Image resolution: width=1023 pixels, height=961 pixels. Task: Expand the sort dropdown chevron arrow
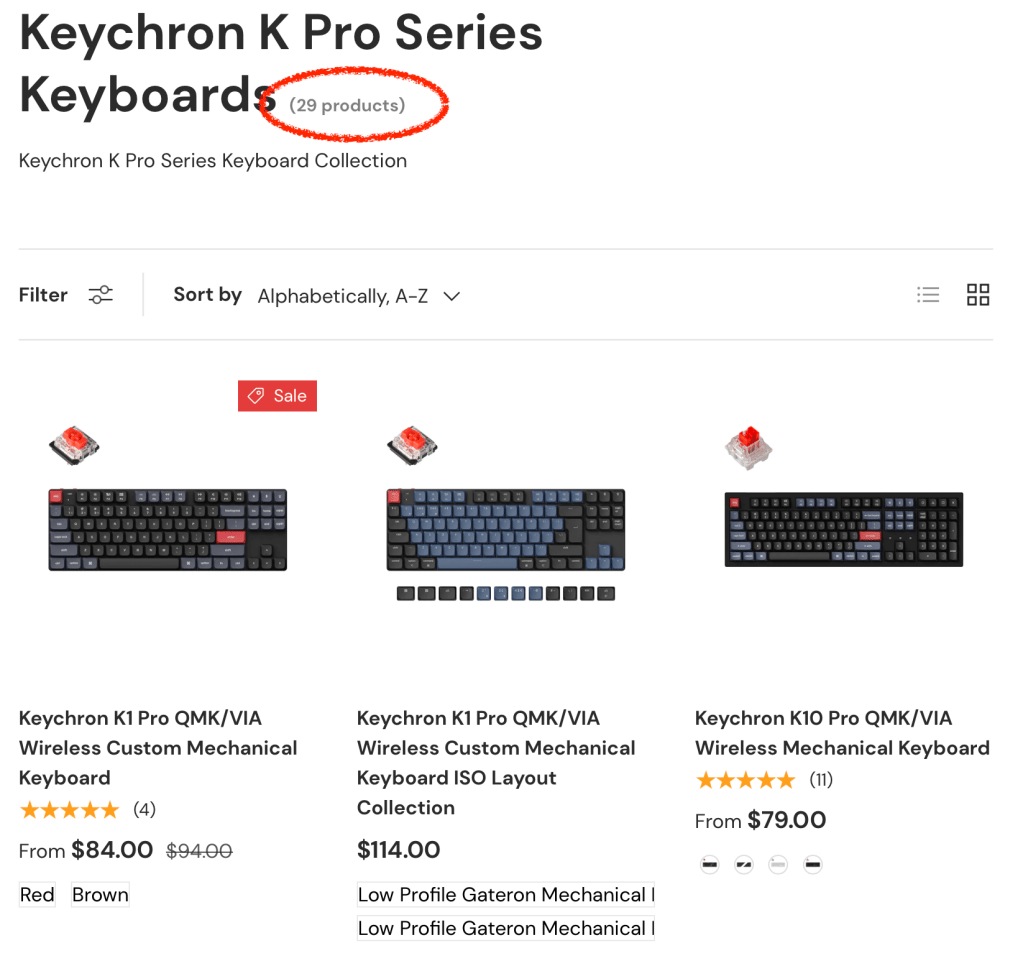(x=452, y=296)
